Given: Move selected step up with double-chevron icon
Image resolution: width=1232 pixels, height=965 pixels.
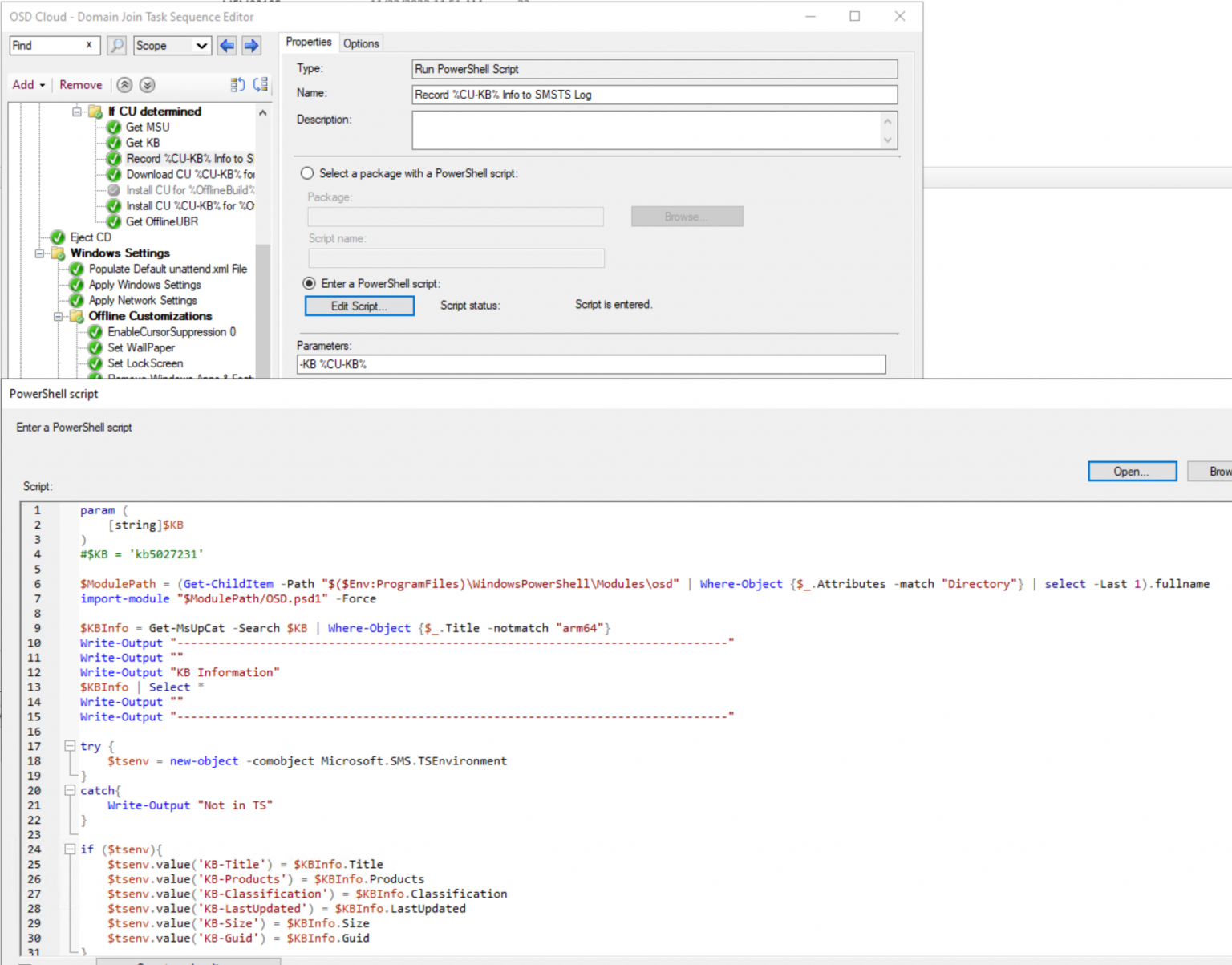Looking at the screenshot, I should [124, 84].
